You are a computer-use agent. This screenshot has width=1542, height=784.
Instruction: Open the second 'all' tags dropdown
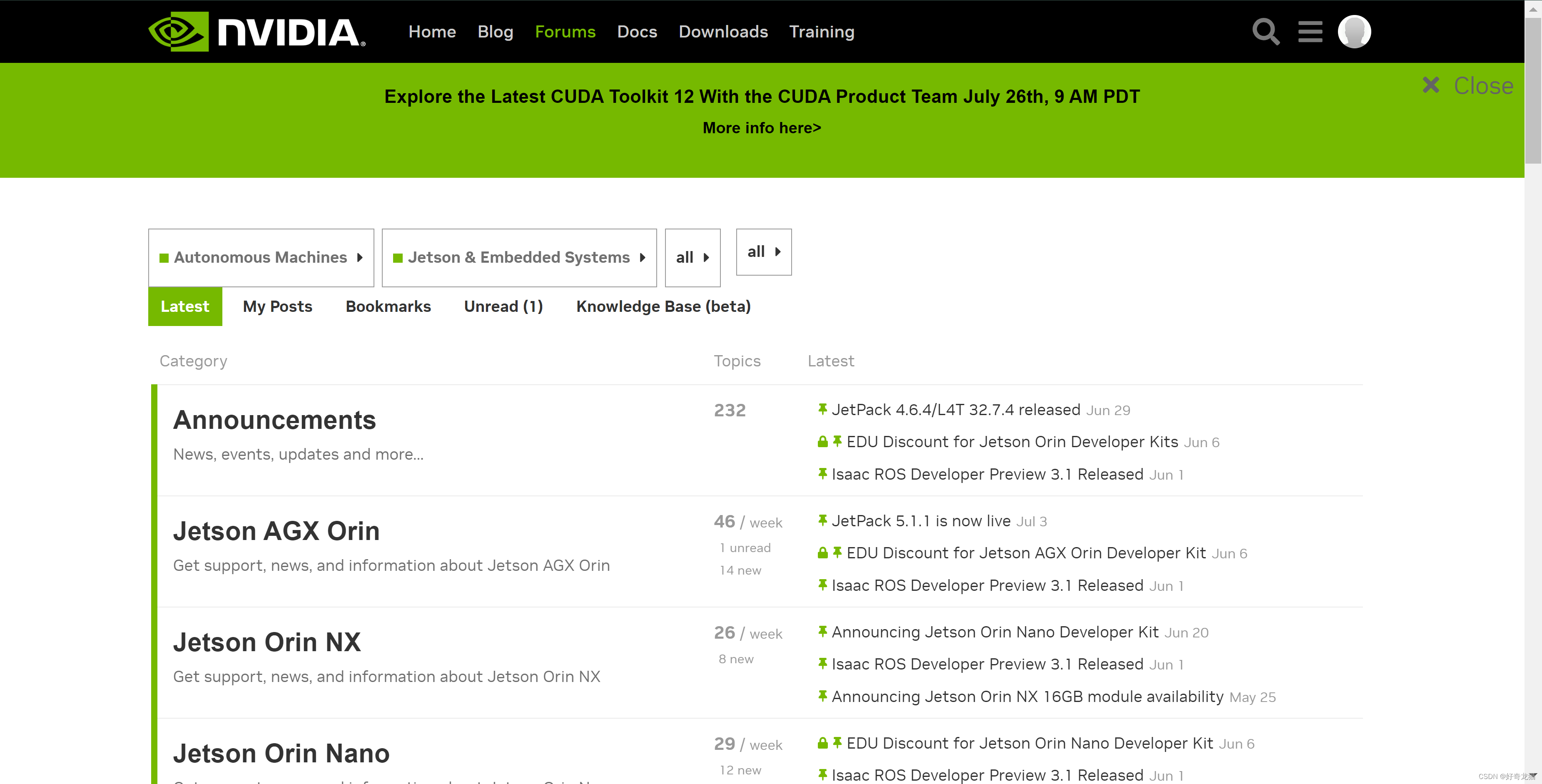point(763,252)
